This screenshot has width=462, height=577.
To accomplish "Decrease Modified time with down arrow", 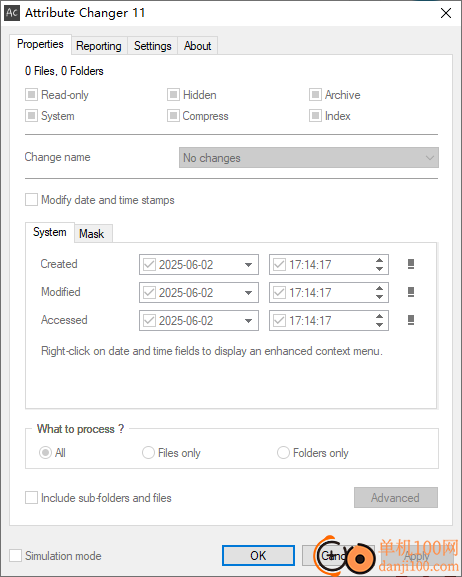I will pyautogui.click(x=380, y=297).
